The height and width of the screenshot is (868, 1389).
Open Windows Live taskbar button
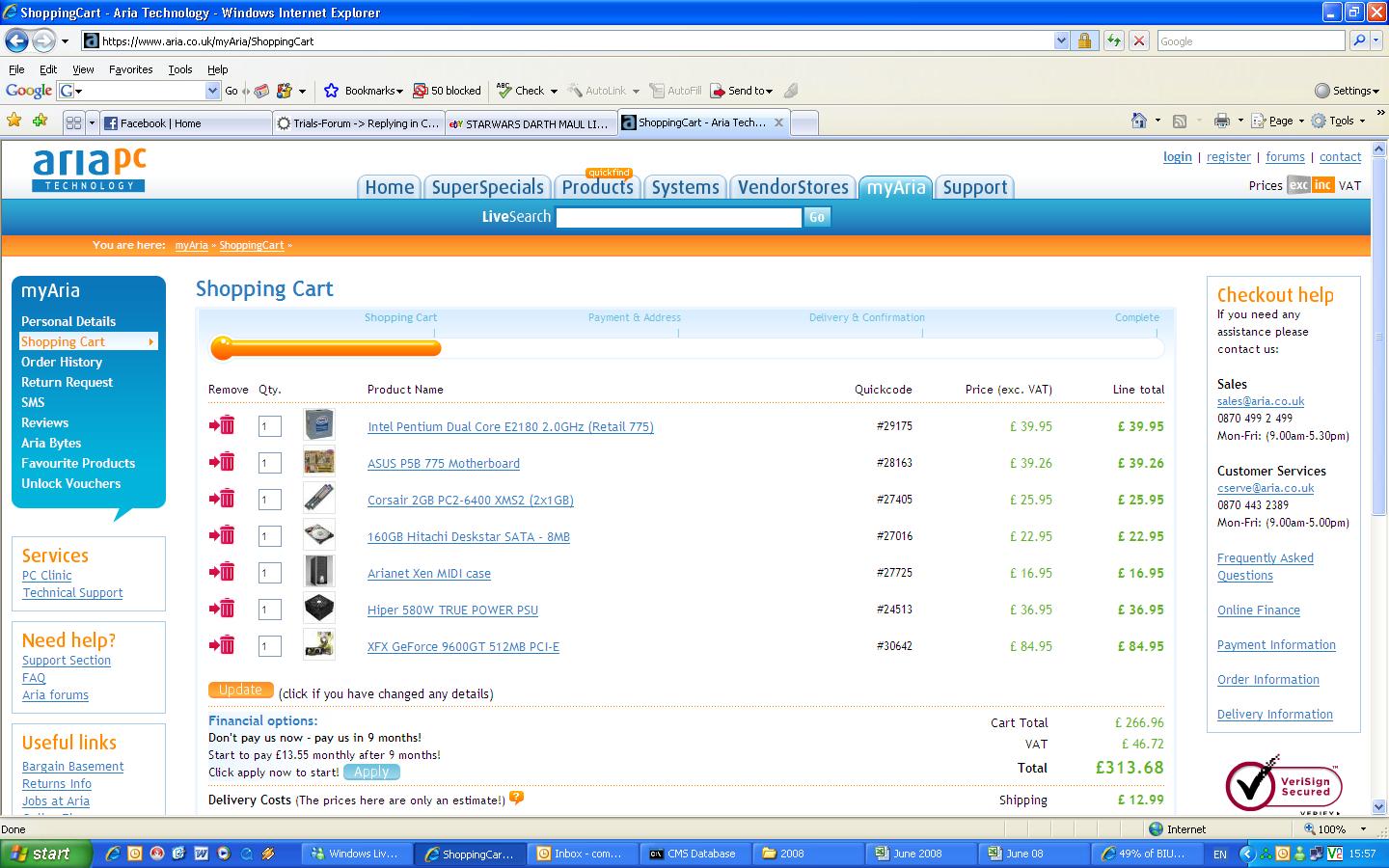[357, 854]
